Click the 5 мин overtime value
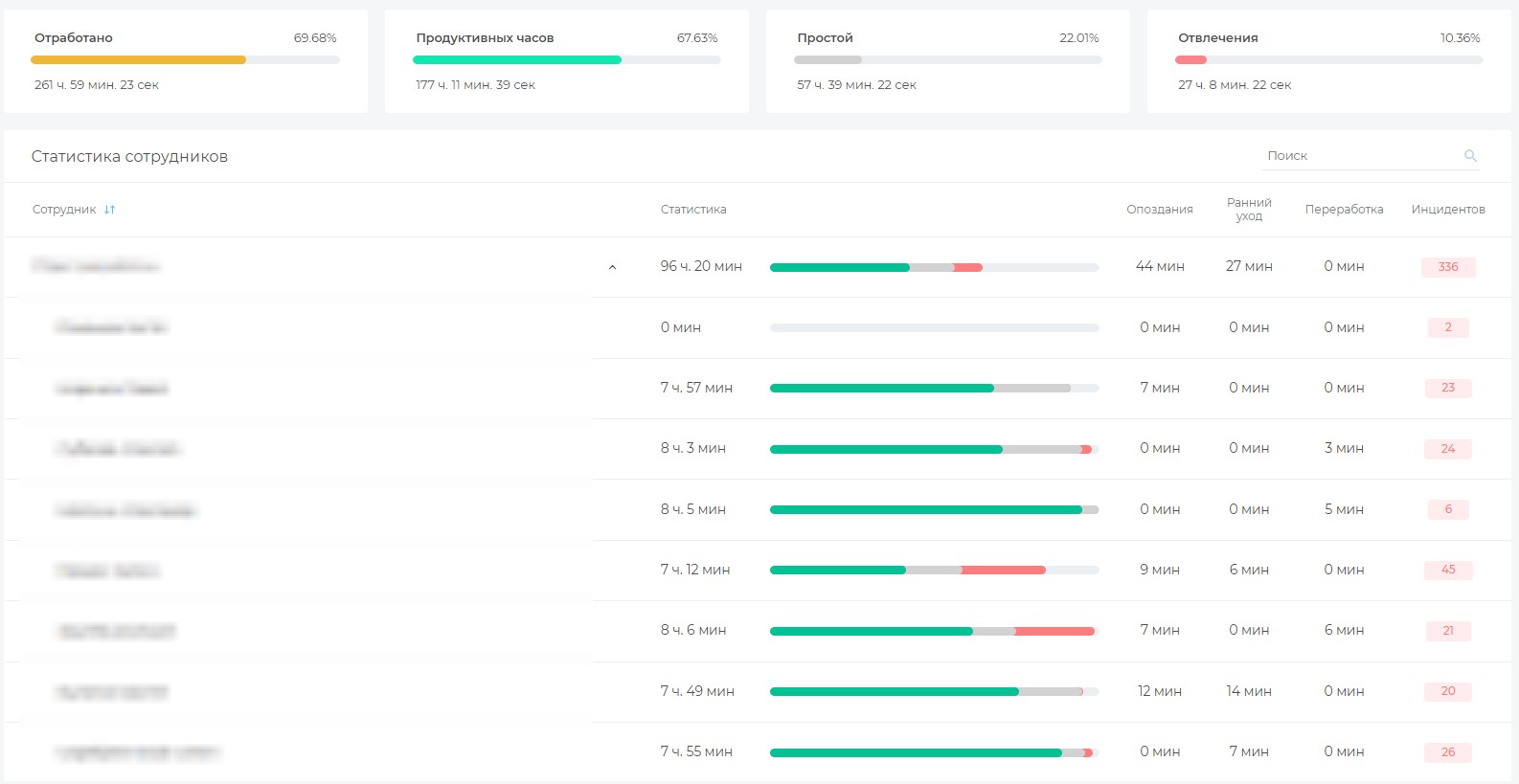 [1344, 509]
